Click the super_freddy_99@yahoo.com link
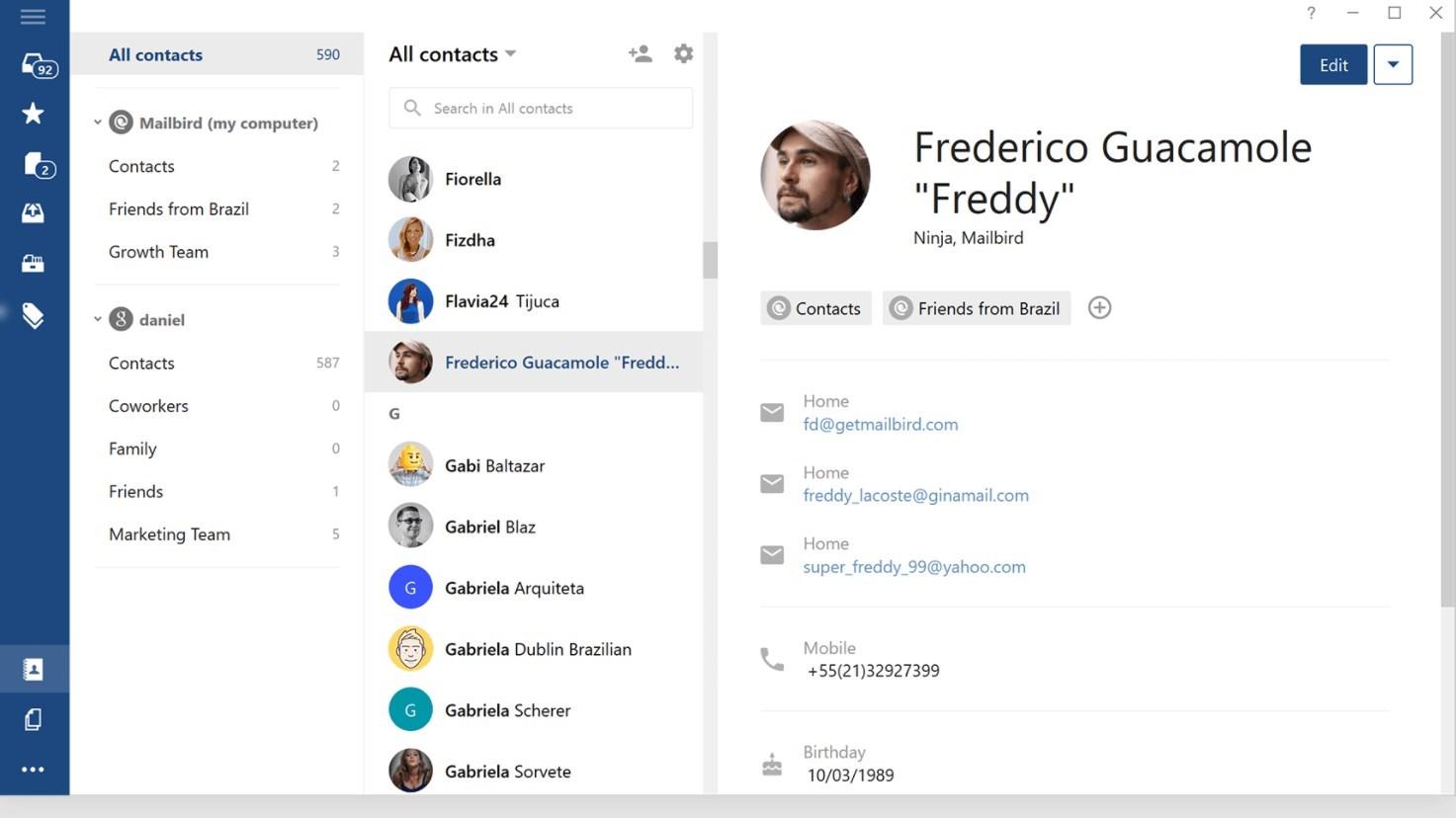This screenshot has height=818, width=1456. tap(913, 567)
